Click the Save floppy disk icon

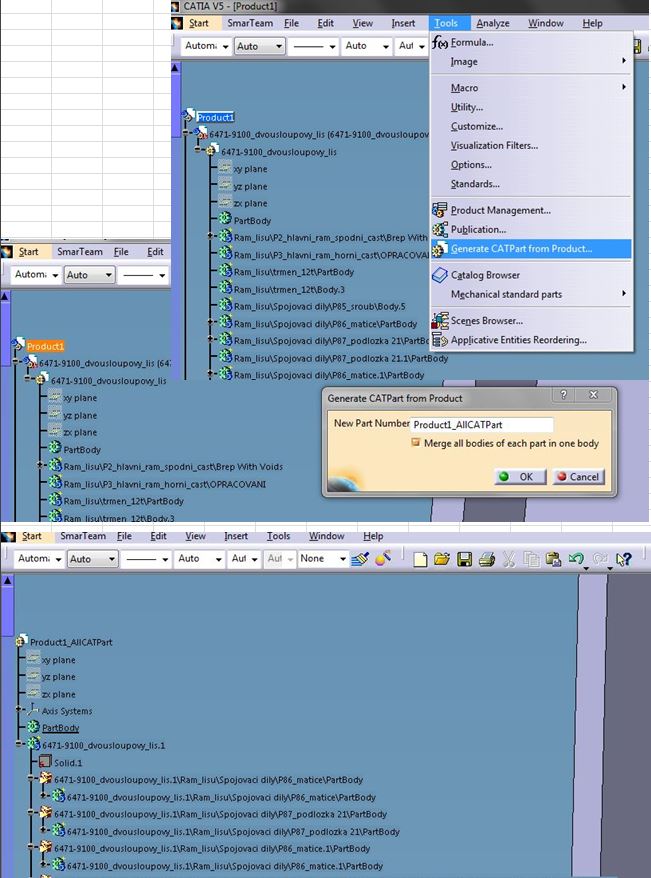click(464, 560)
